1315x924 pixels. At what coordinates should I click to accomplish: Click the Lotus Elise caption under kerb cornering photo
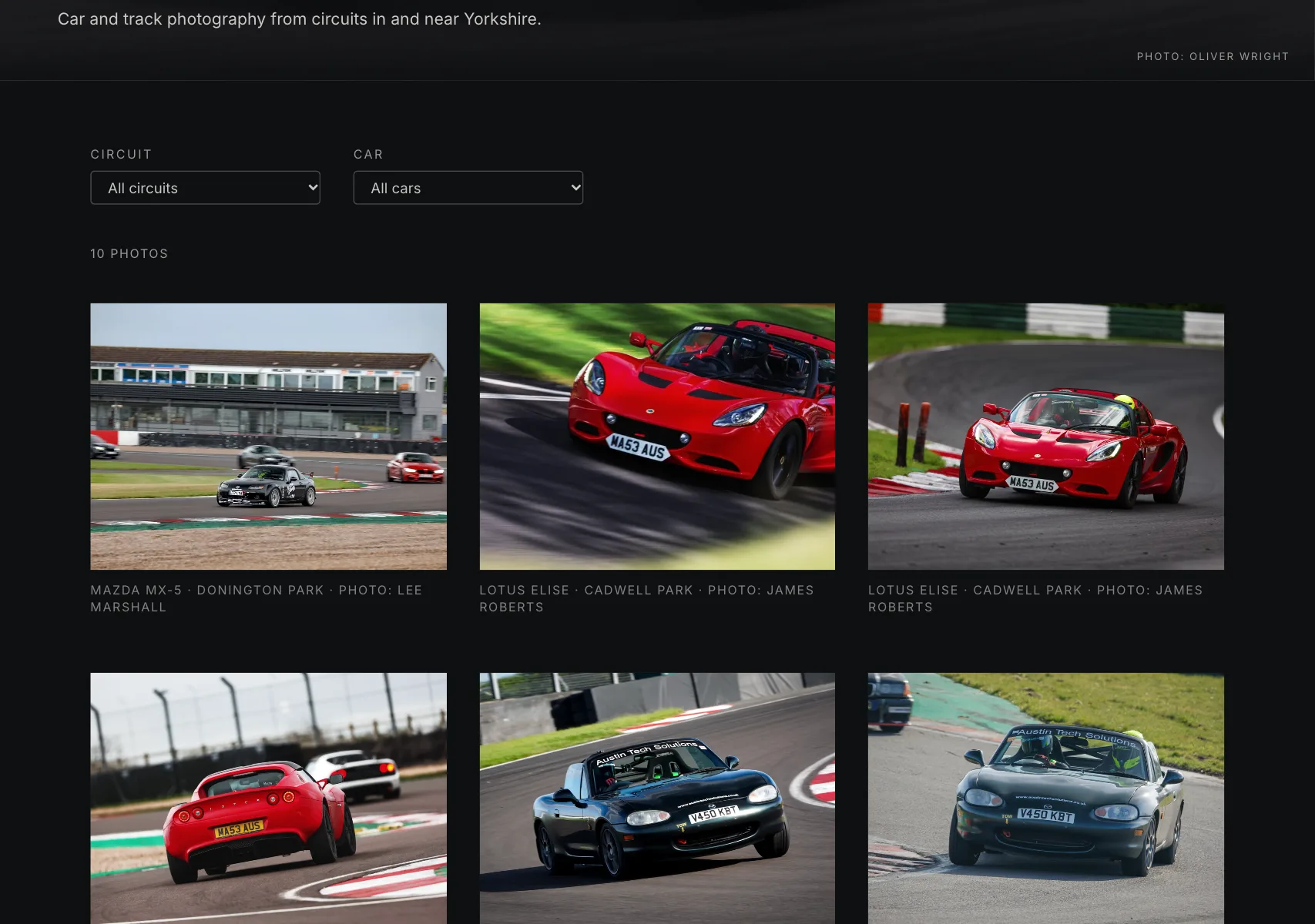(1035, 598)
